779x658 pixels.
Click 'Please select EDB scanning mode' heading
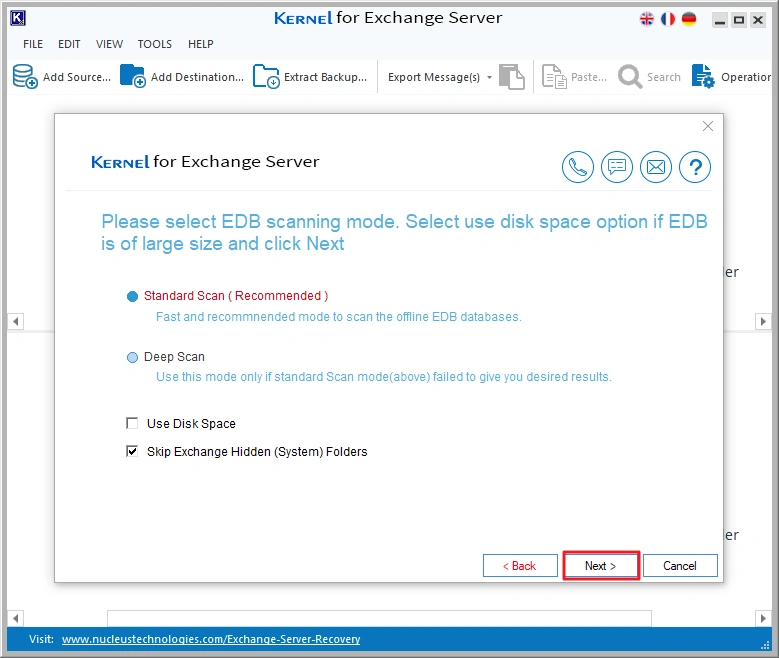(x=404, y=233)
